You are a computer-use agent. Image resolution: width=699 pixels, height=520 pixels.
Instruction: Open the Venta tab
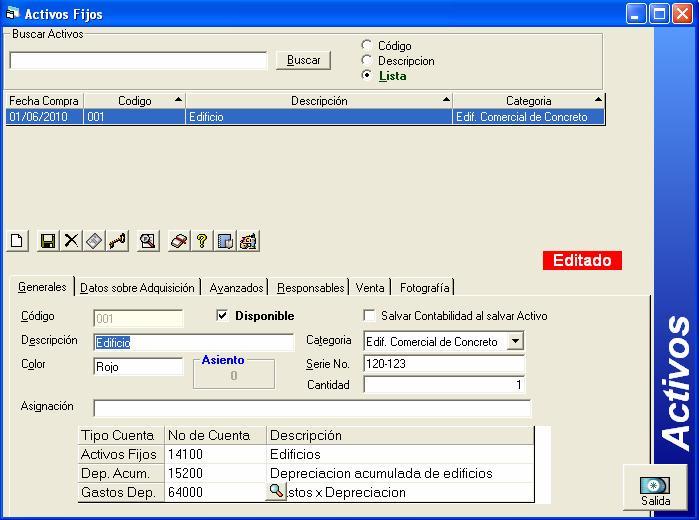370,288
